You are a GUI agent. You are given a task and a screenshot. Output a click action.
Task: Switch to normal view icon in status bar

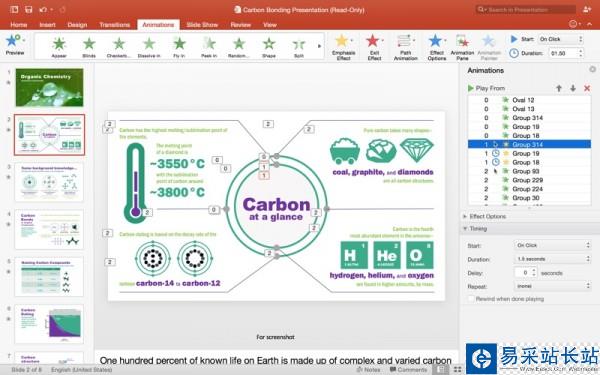point(441,370)
